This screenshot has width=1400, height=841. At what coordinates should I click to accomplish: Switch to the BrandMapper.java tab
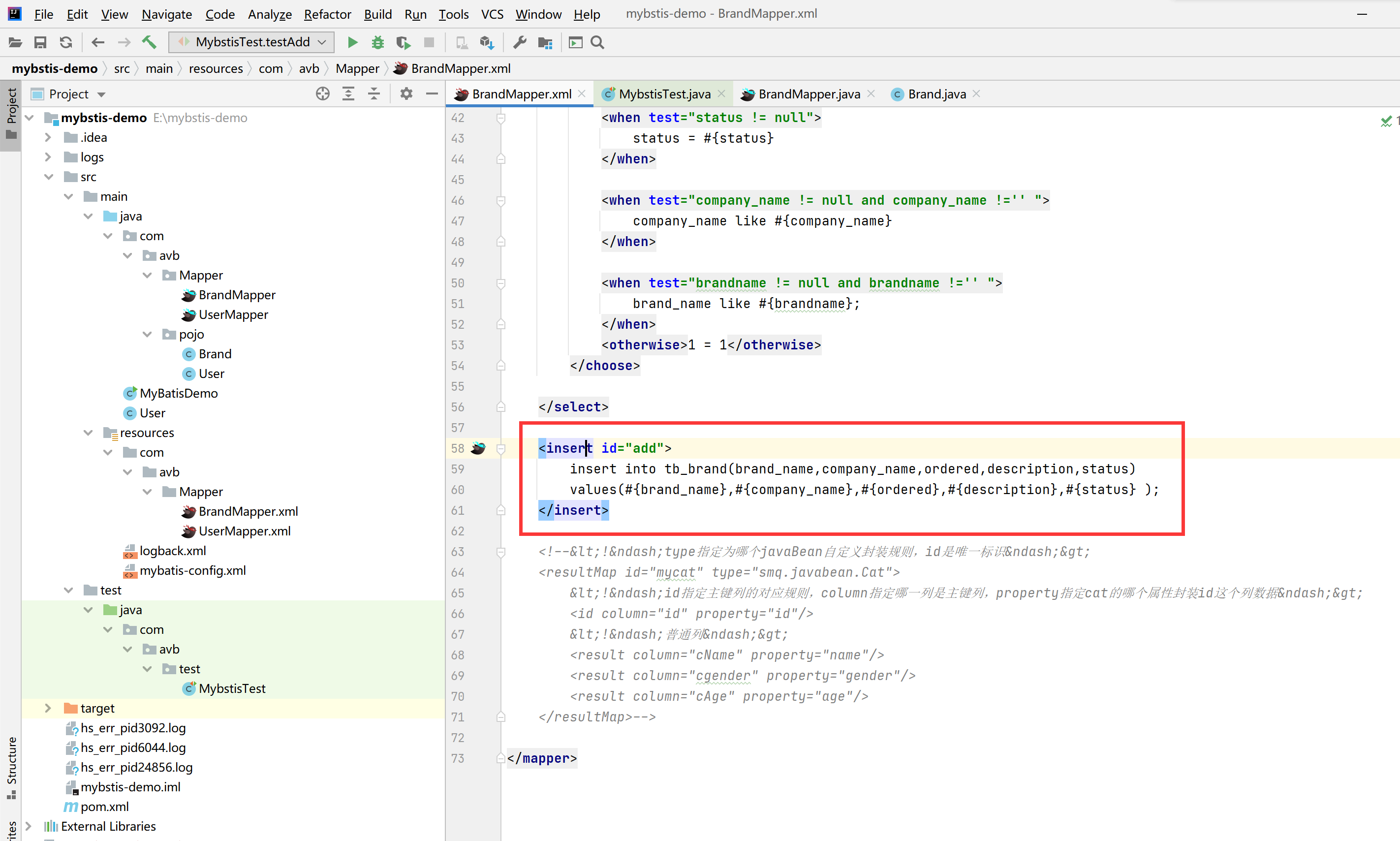(x=809, y=94)
